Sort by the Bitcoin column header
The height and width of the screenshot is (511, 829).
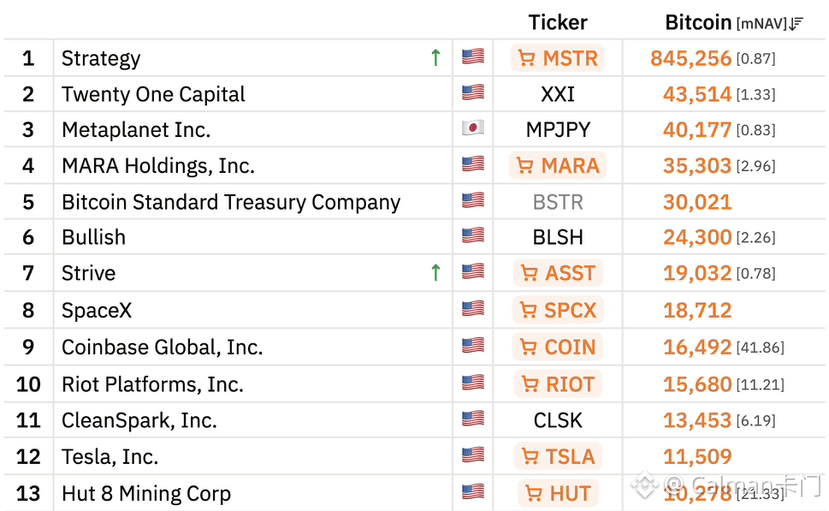[x=698, y=23]
